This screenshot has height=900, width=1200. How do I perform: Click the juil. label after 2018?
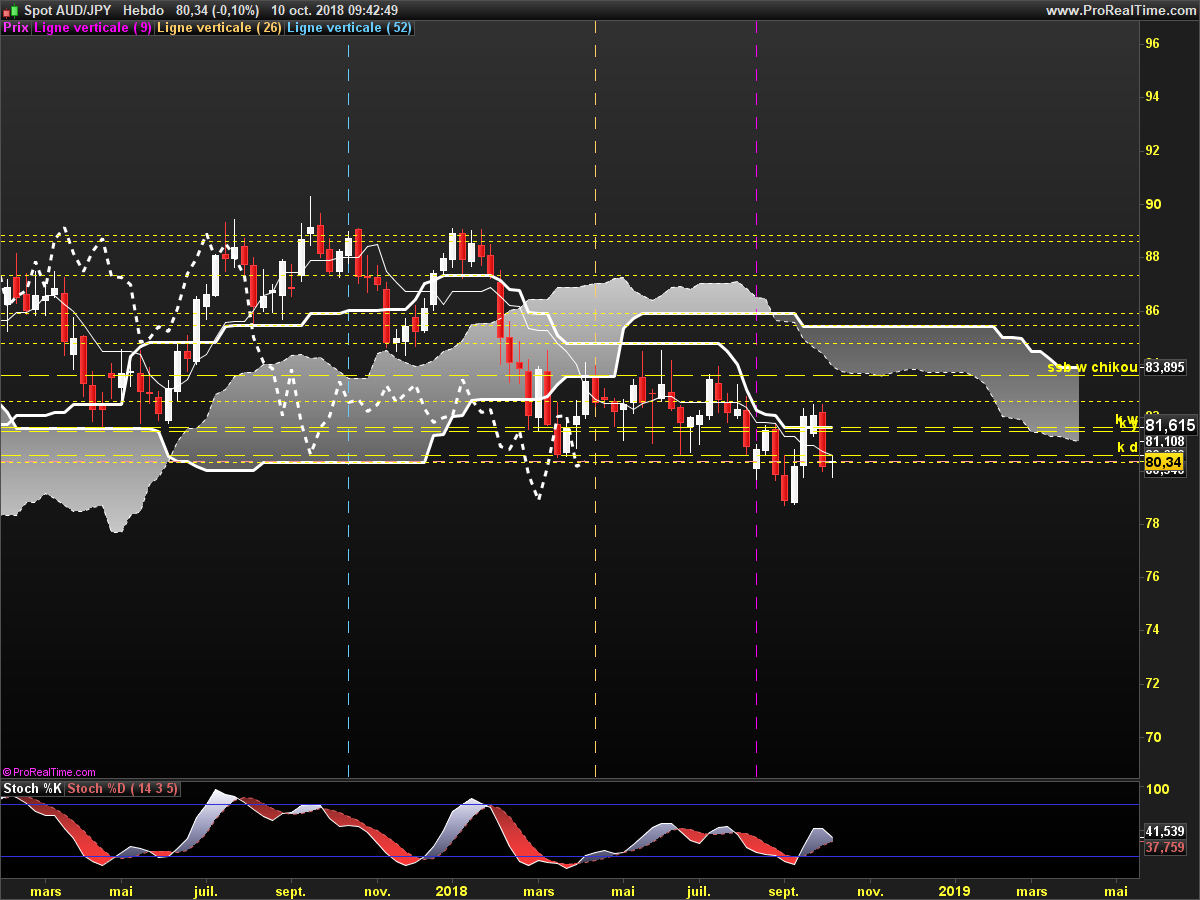(x=698, y=890)
